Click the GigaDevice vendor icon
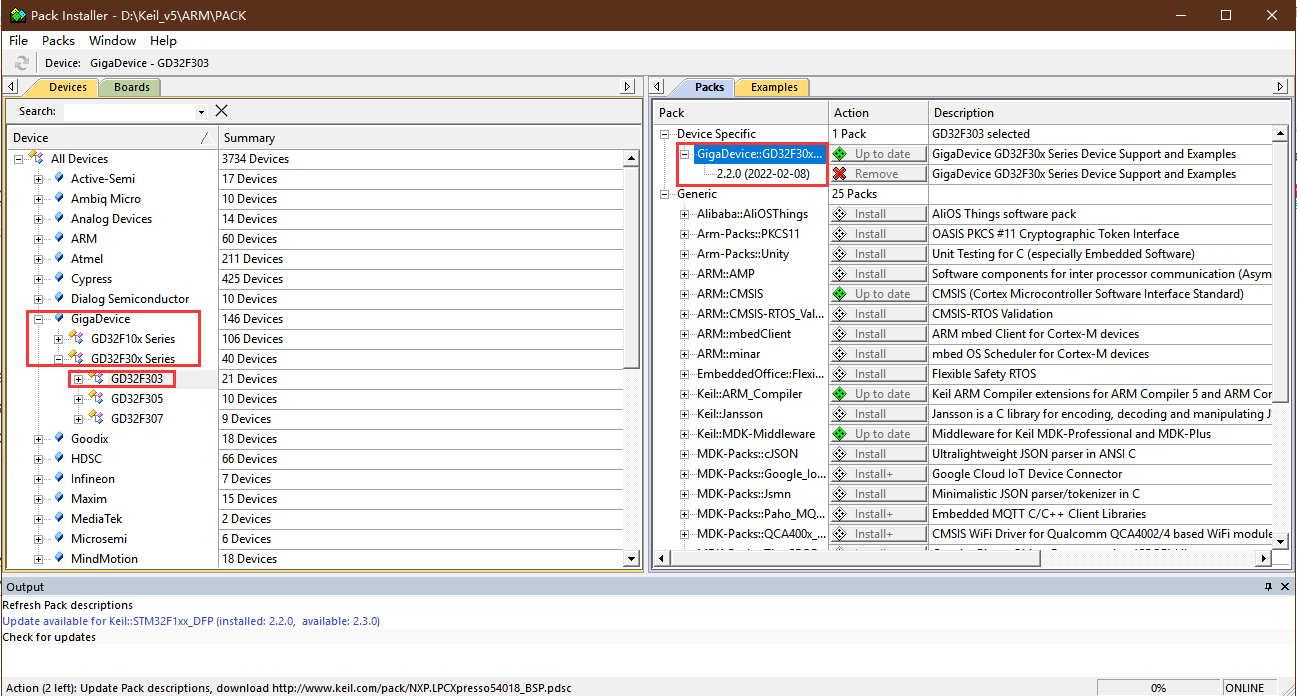This screenshot has width=1297, height=696. (x=59, y=319)
